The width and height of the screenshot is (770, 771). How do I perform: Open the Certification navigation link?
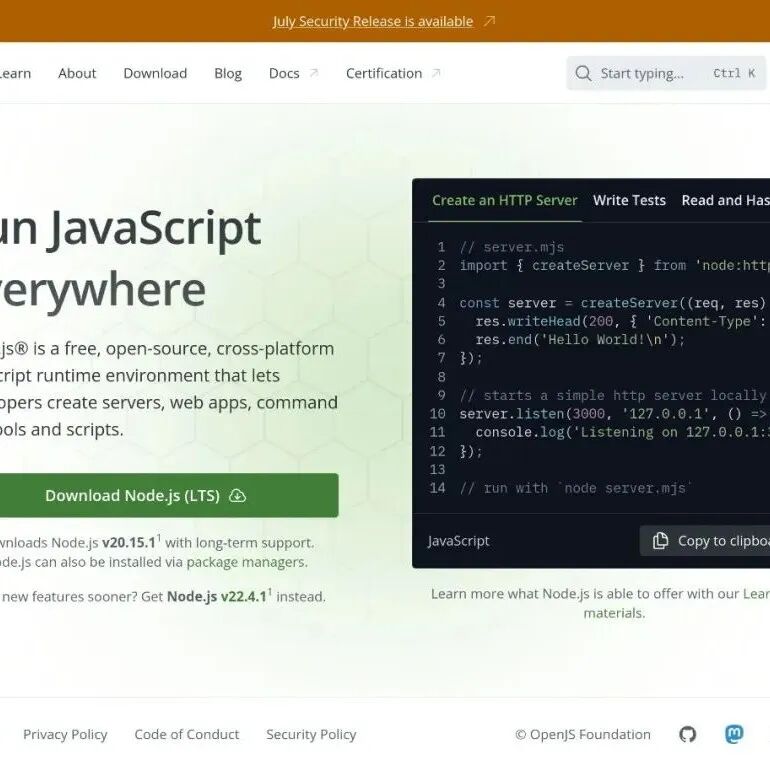coord(384,73)
